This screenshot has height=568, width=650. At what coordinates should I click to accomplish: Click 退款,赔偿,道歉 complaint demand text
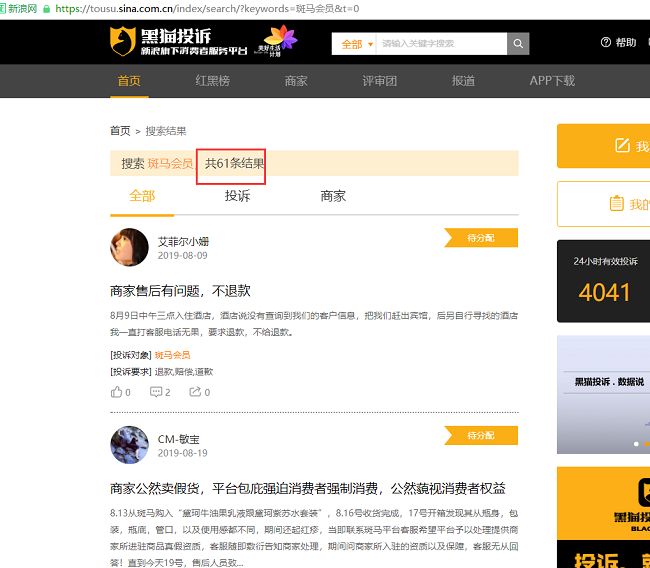(184, 372)
